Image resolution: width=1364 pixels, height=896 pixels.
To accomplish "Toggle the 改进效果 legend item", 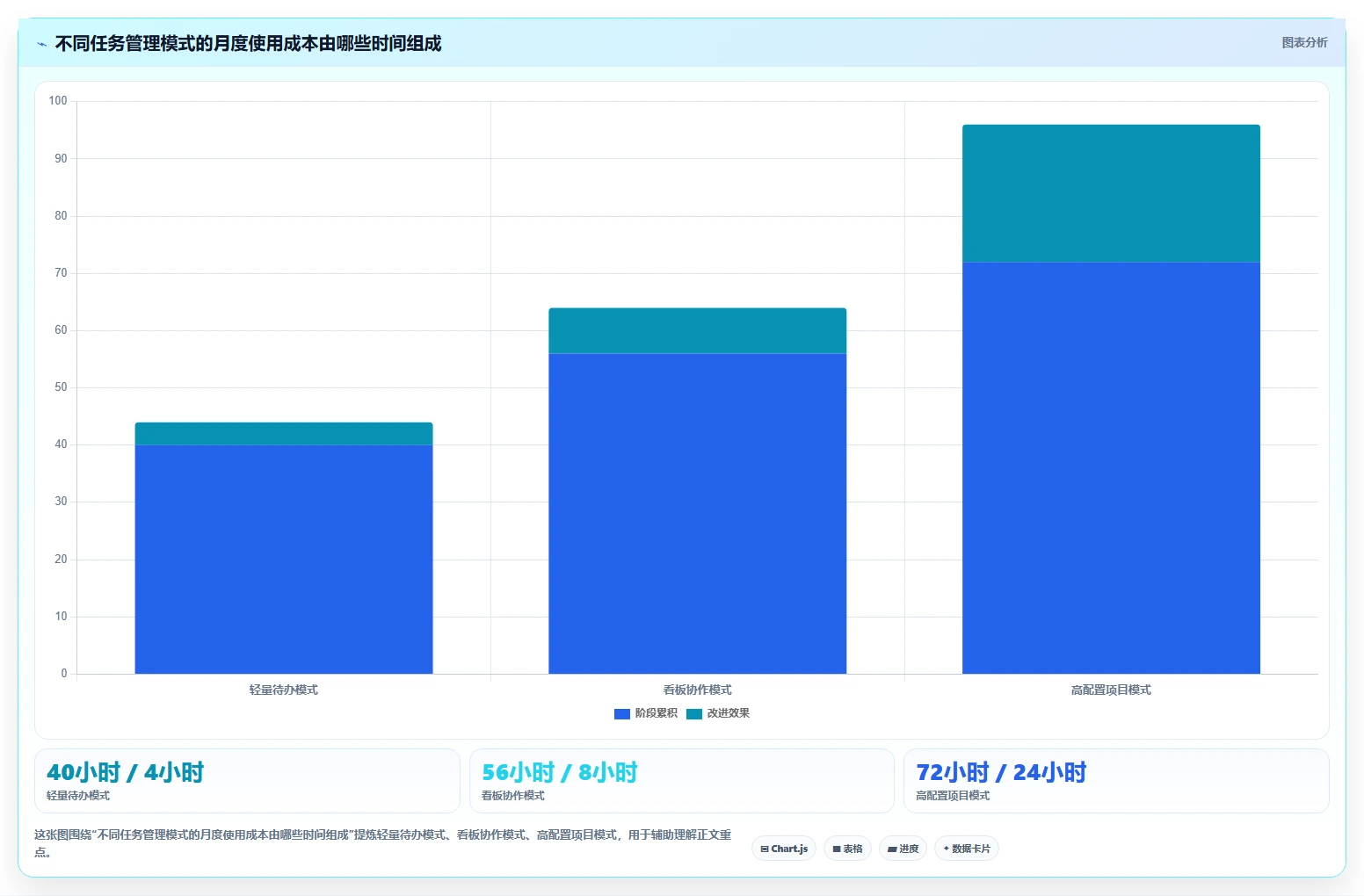I will click(718, 713).
